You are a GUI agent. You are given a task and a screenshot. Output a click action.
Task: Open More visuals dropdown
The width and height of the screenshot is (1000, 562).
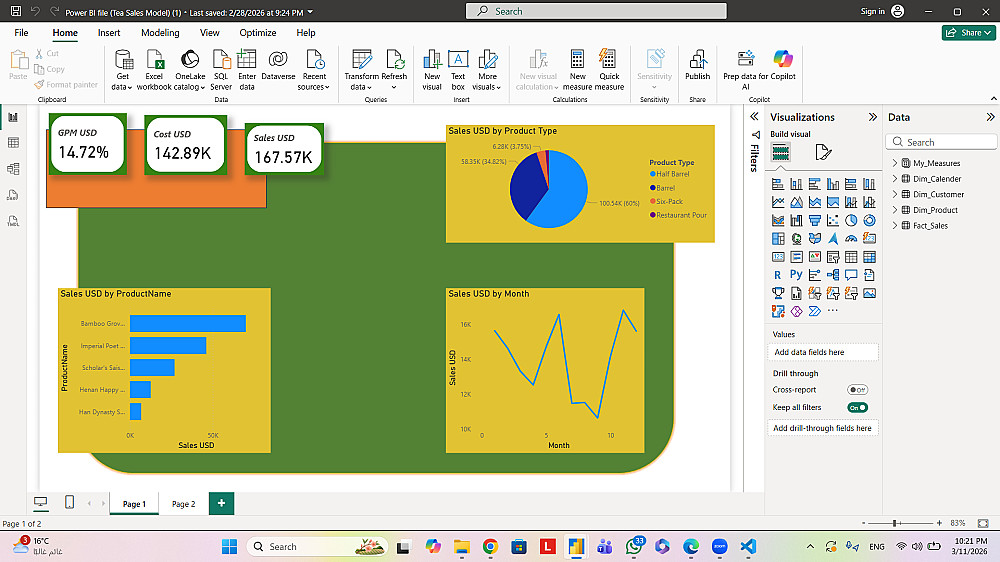click(487, 70)
